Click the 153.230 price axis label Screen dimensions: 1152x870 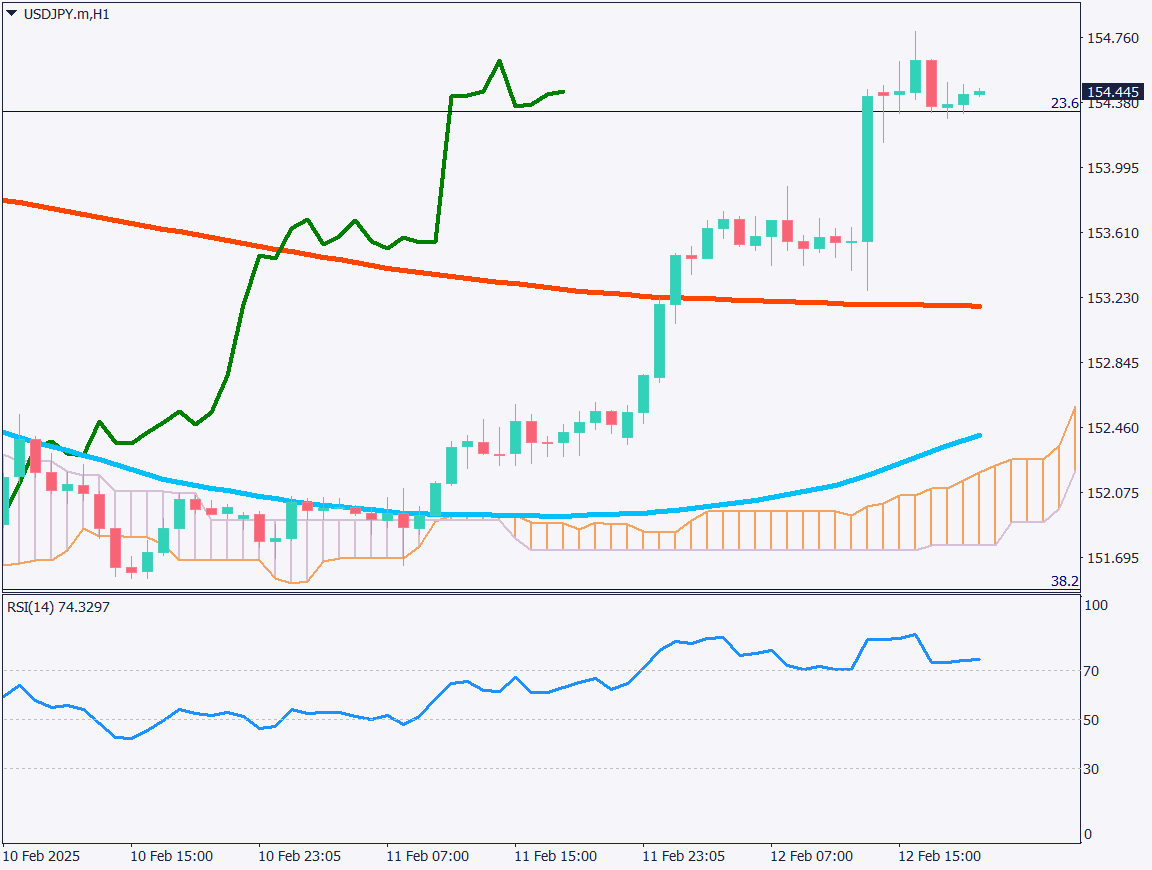[x=1112, y=298]
